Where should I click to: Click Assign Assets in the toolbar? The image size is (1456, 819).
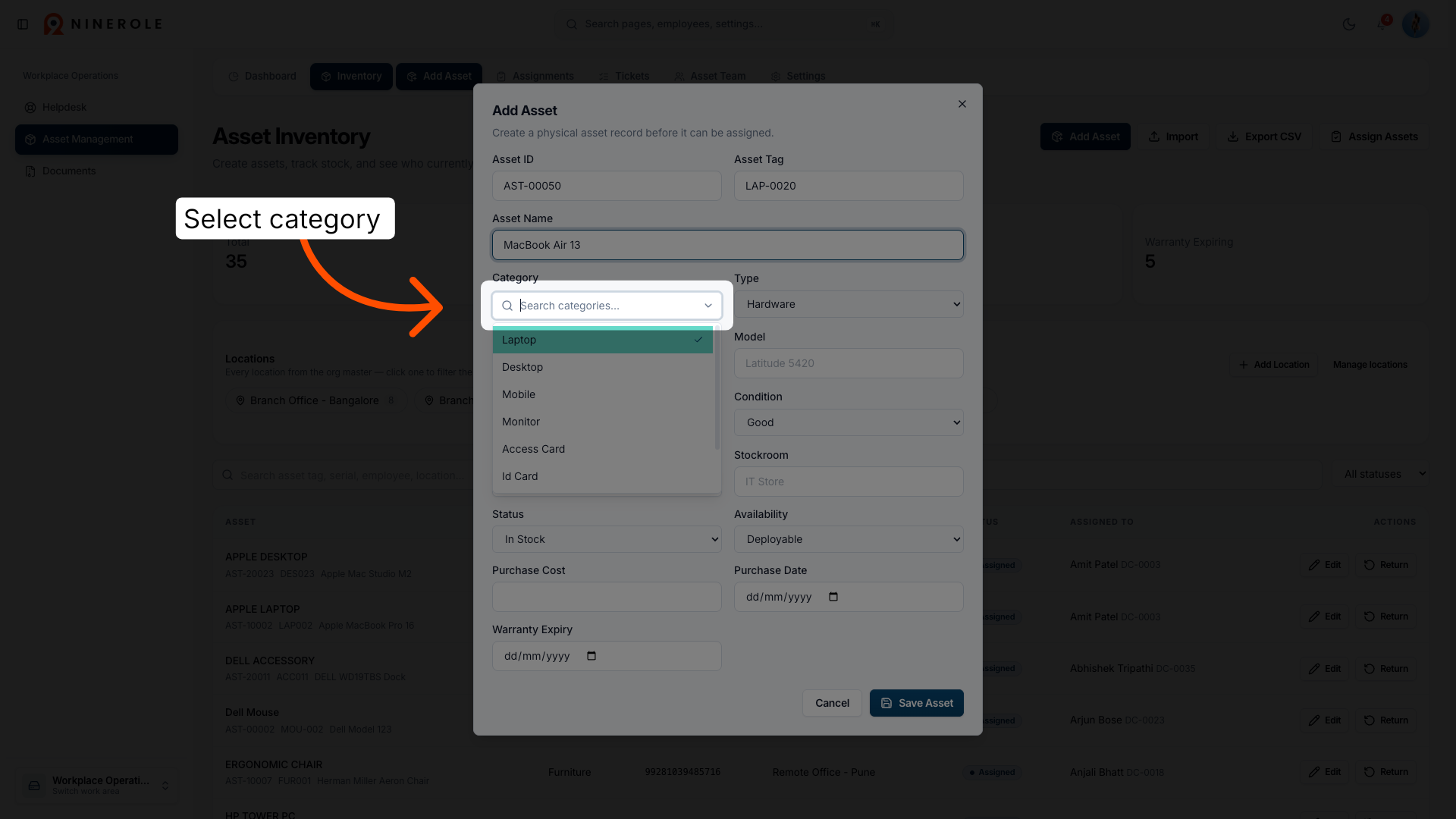pos(1374,136)
